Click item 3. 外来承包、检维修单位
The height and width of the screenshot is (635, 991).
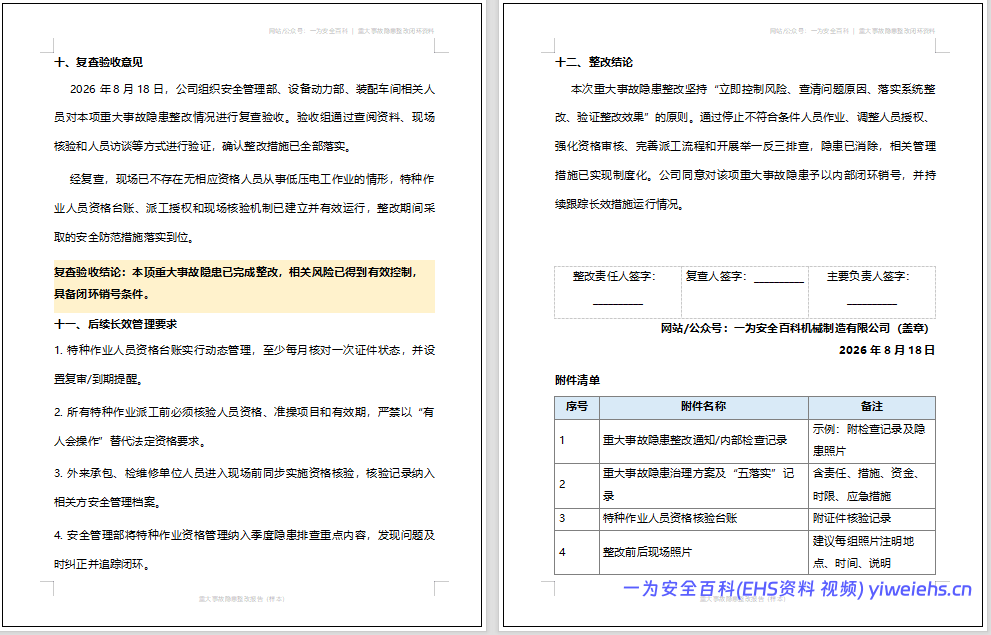click(245, 488)
